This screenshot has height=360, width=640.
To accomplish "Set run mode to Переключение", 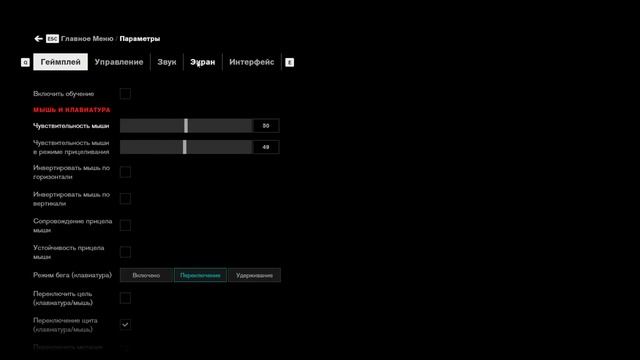I will point(200,275).
